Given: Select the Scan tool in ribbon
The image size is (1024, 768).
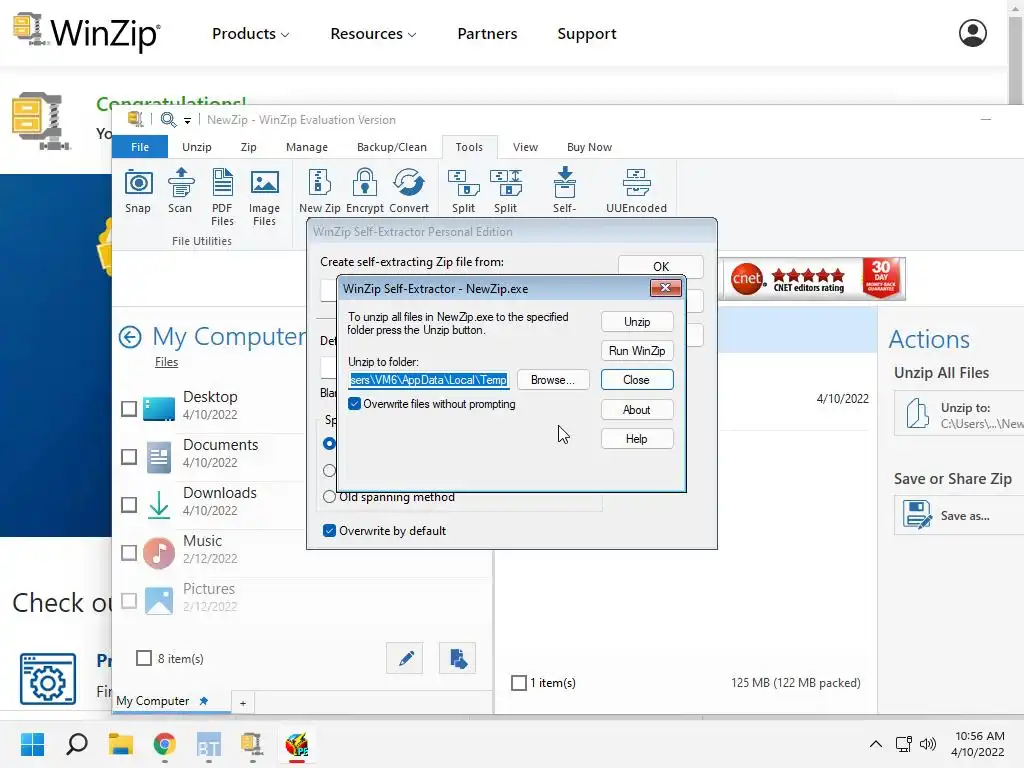Looking at the screenshot, I should 180,182.
